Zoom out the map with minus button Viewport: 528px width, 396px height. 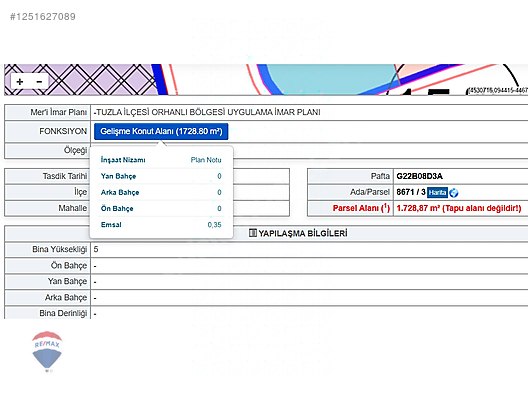[39, 82]
